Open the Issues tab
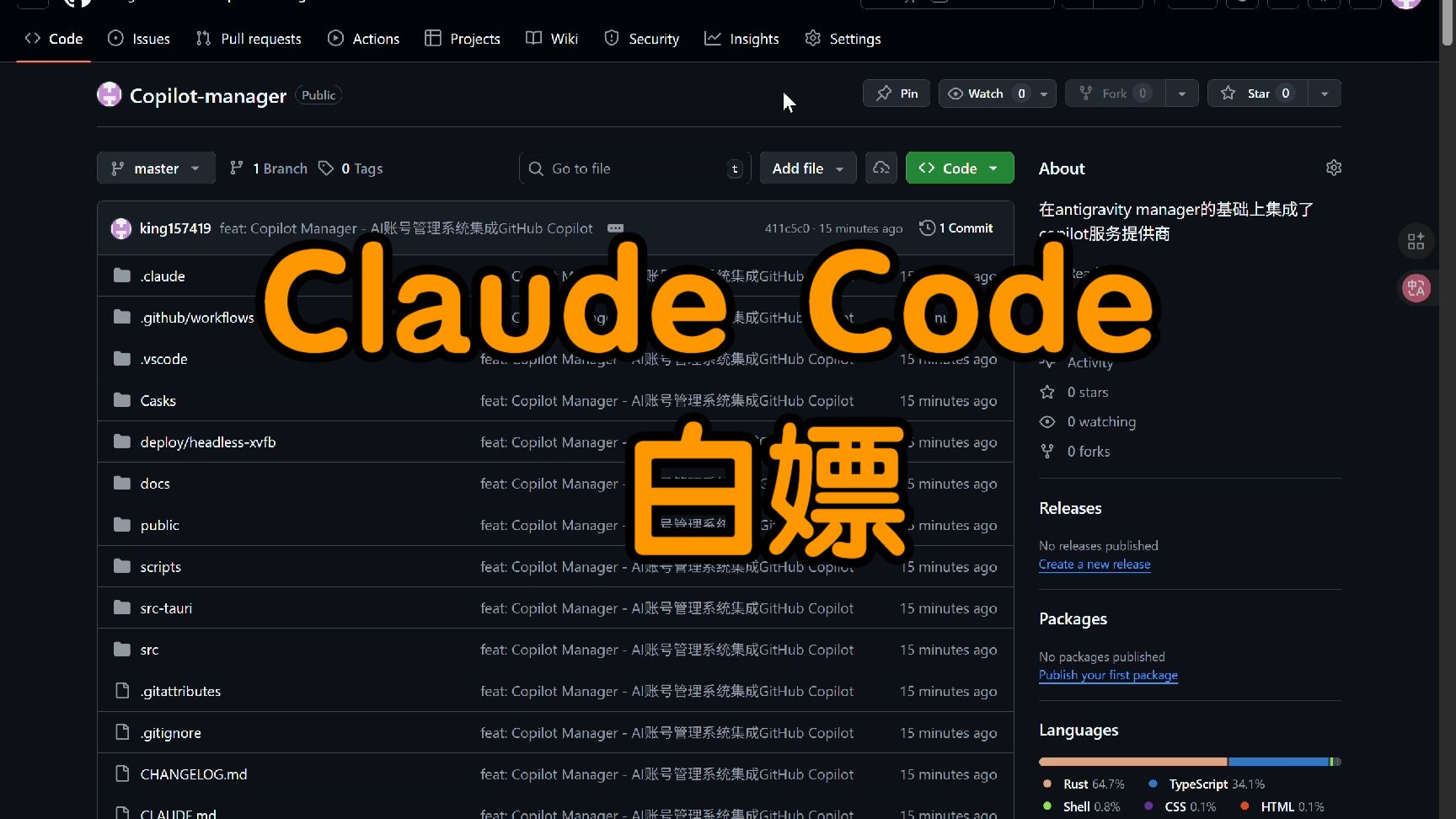 coord(139,39)
